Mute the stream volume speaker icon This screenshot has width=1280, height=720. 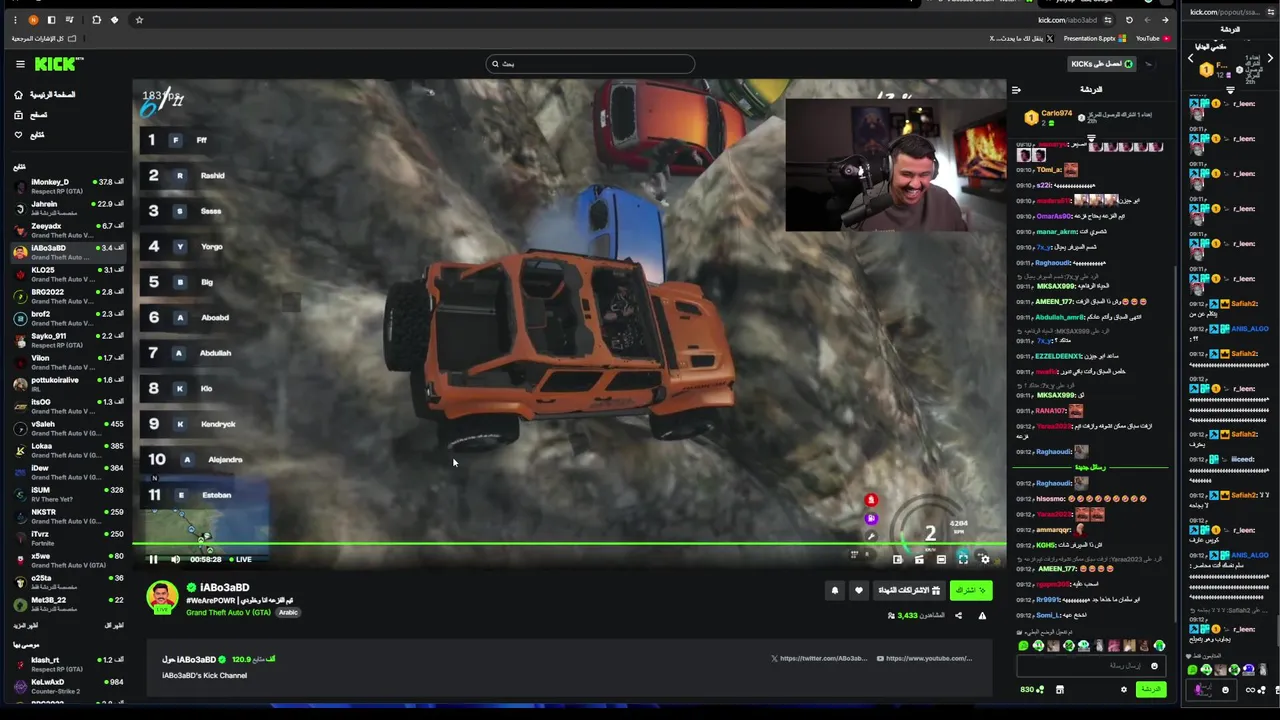coord(176,560)
